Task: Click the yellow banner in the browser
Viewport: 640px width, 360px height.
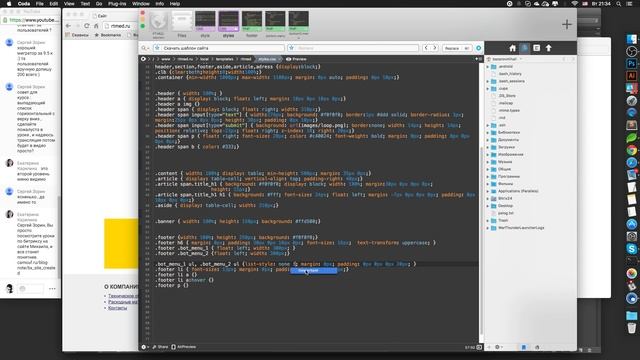Action: point(121,244)
